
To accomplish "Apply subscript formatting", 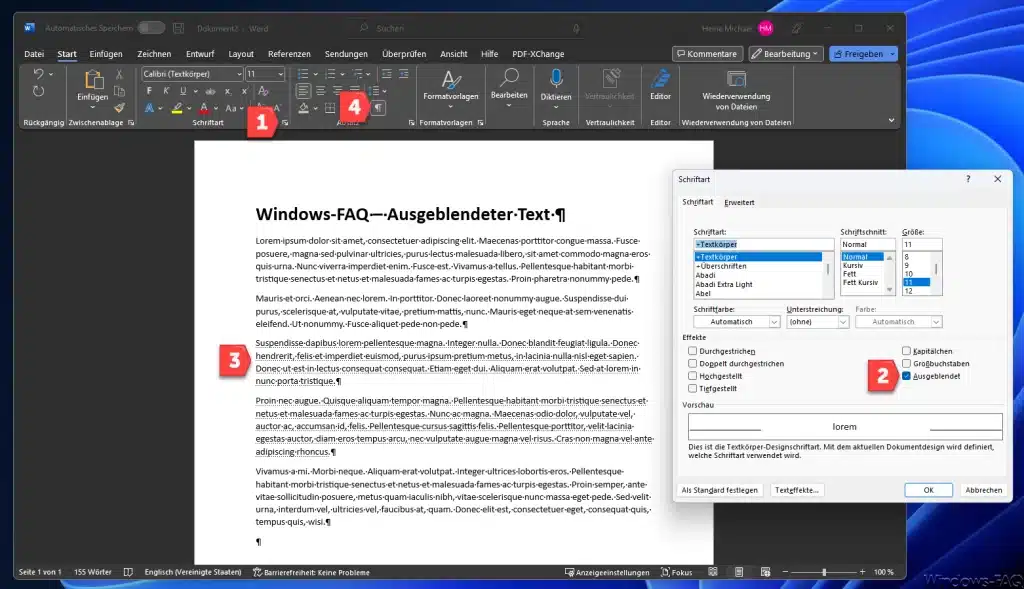I will pos(227,91).
